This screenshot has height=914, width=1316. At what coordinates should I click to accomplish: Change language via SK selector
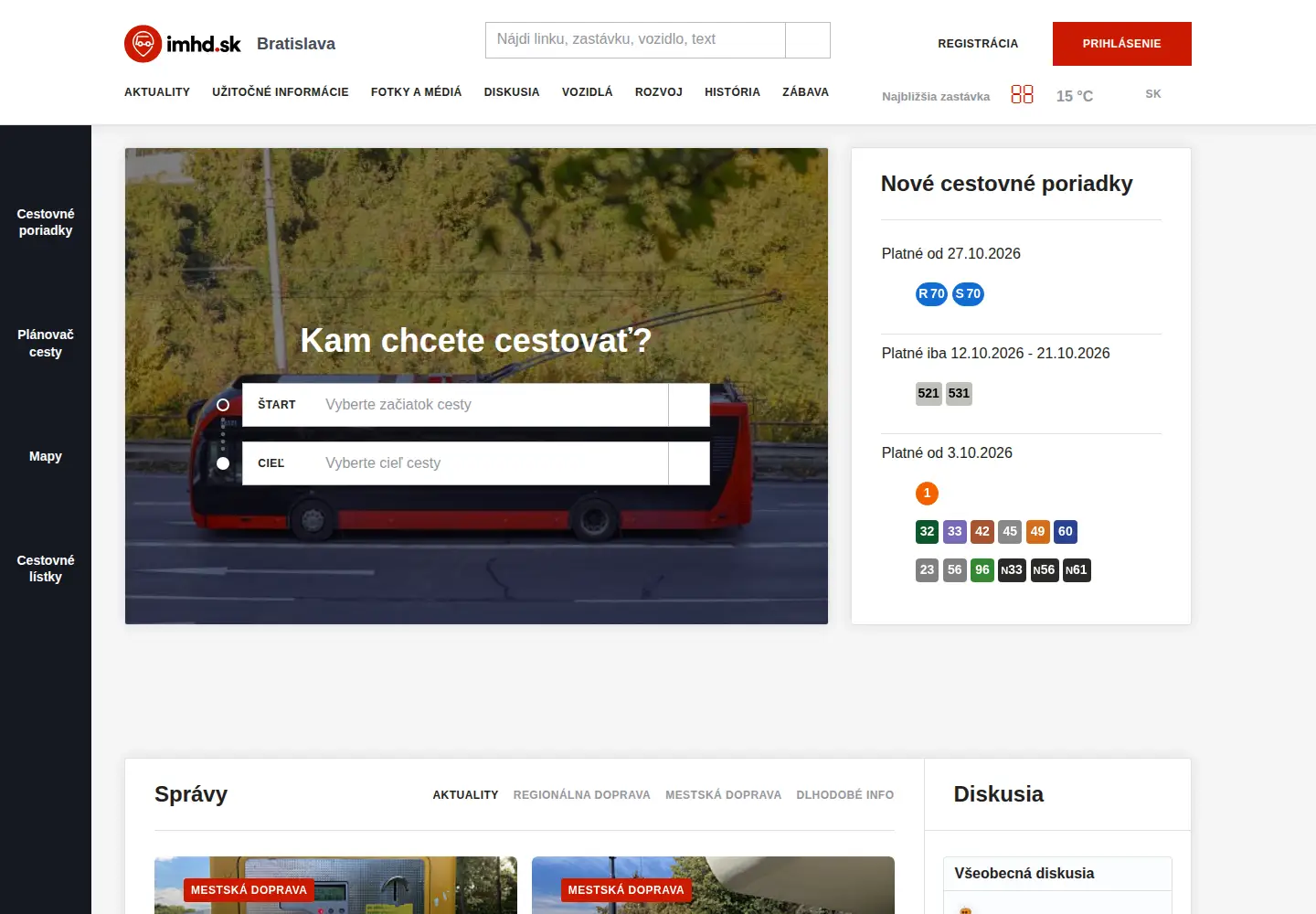point(1153,94)
